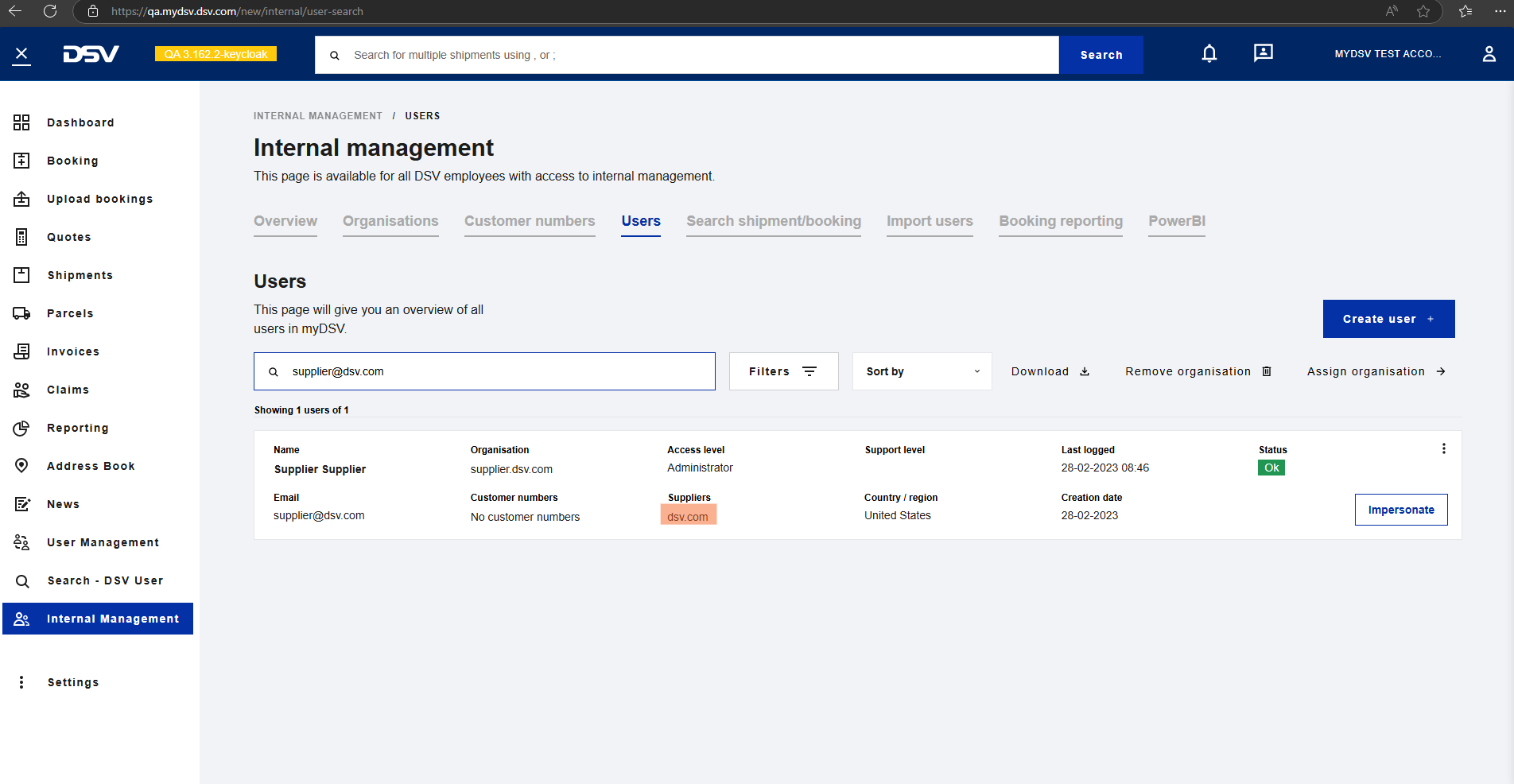Click the Dashboard grid icon
This screenshot has width=1514, height=784.
[21, 122]
